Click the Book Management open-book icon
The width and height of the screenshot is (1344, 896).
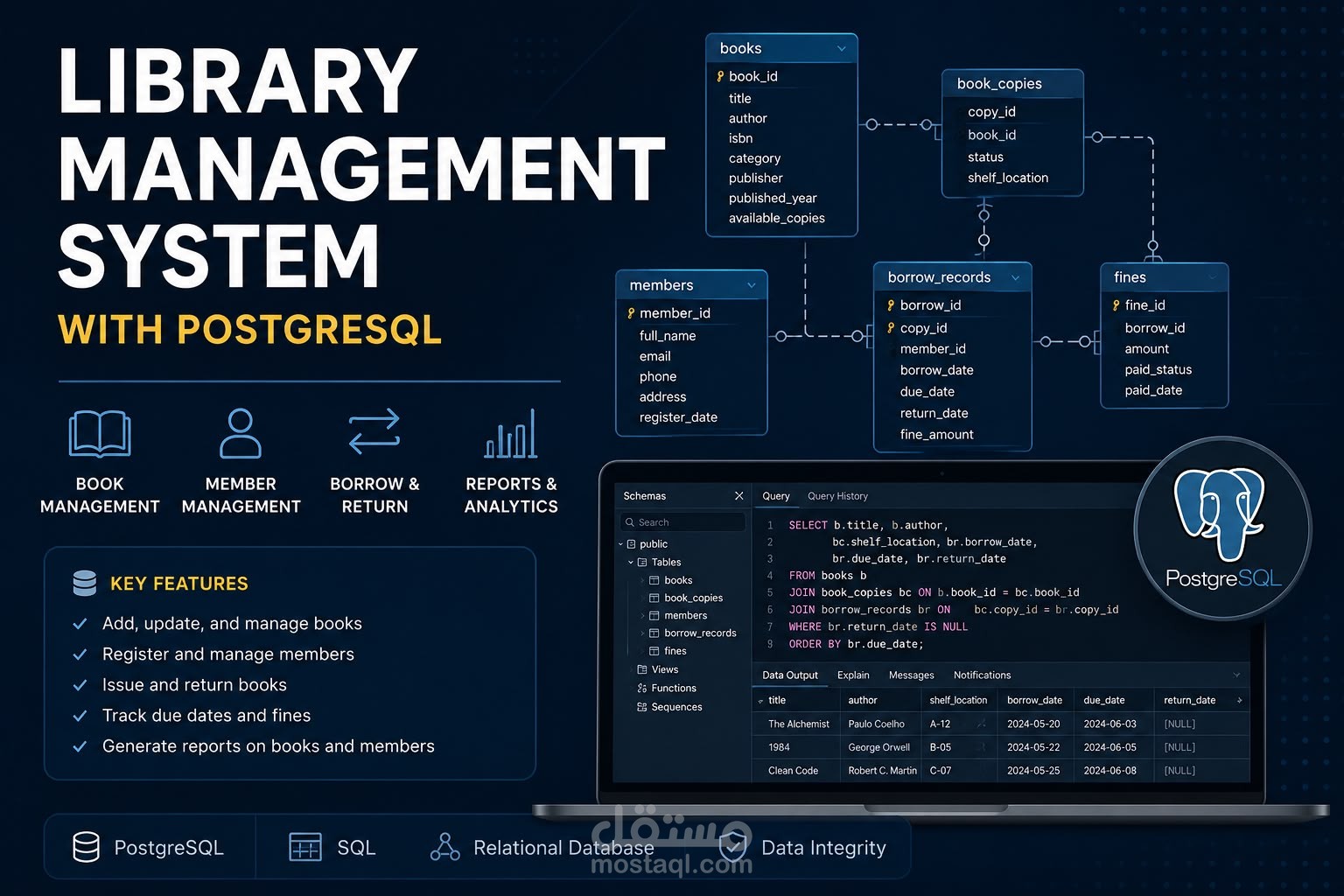click(100, 434)
